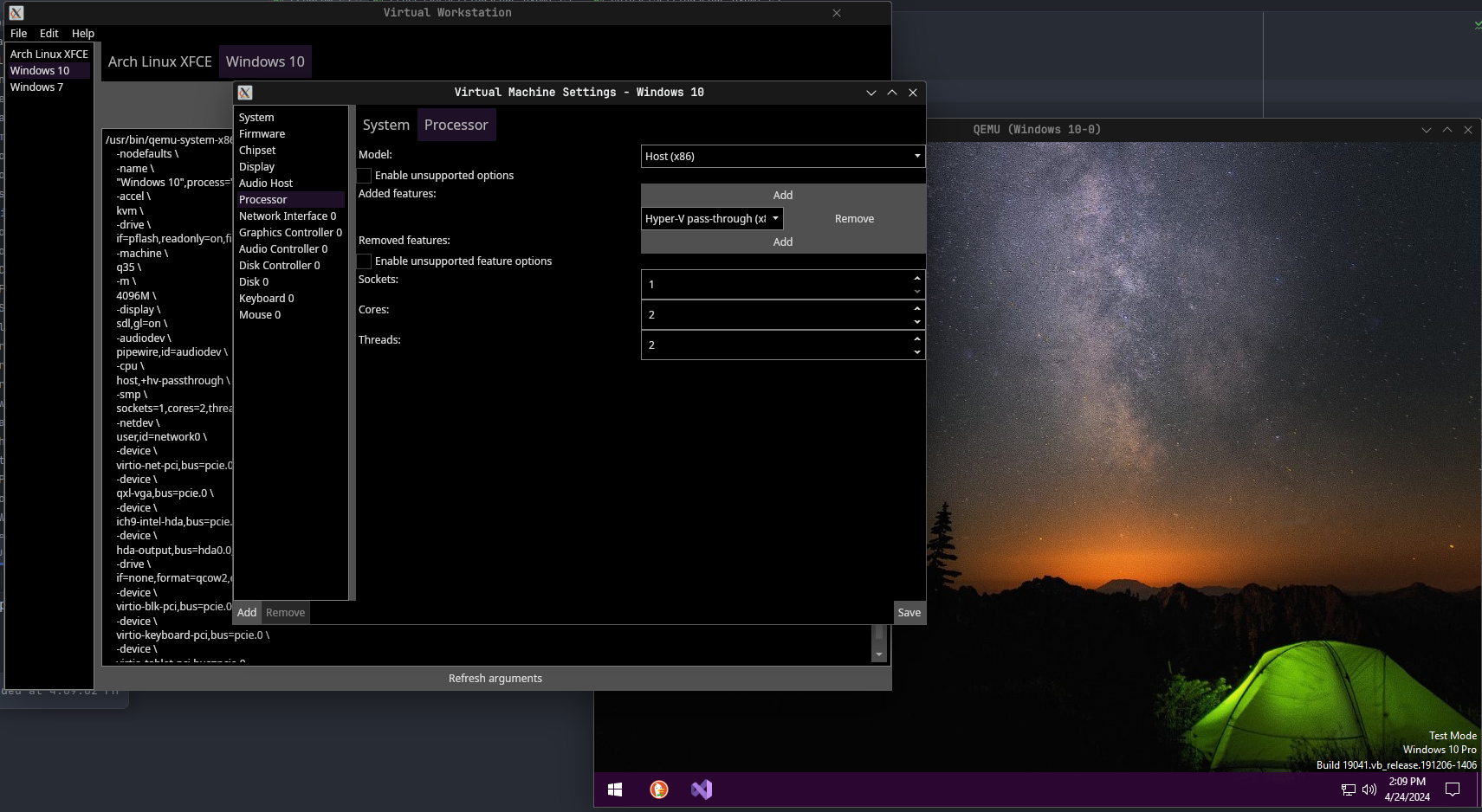
Task: Select Chipset in settings list
Action: [x=291, y=151]
